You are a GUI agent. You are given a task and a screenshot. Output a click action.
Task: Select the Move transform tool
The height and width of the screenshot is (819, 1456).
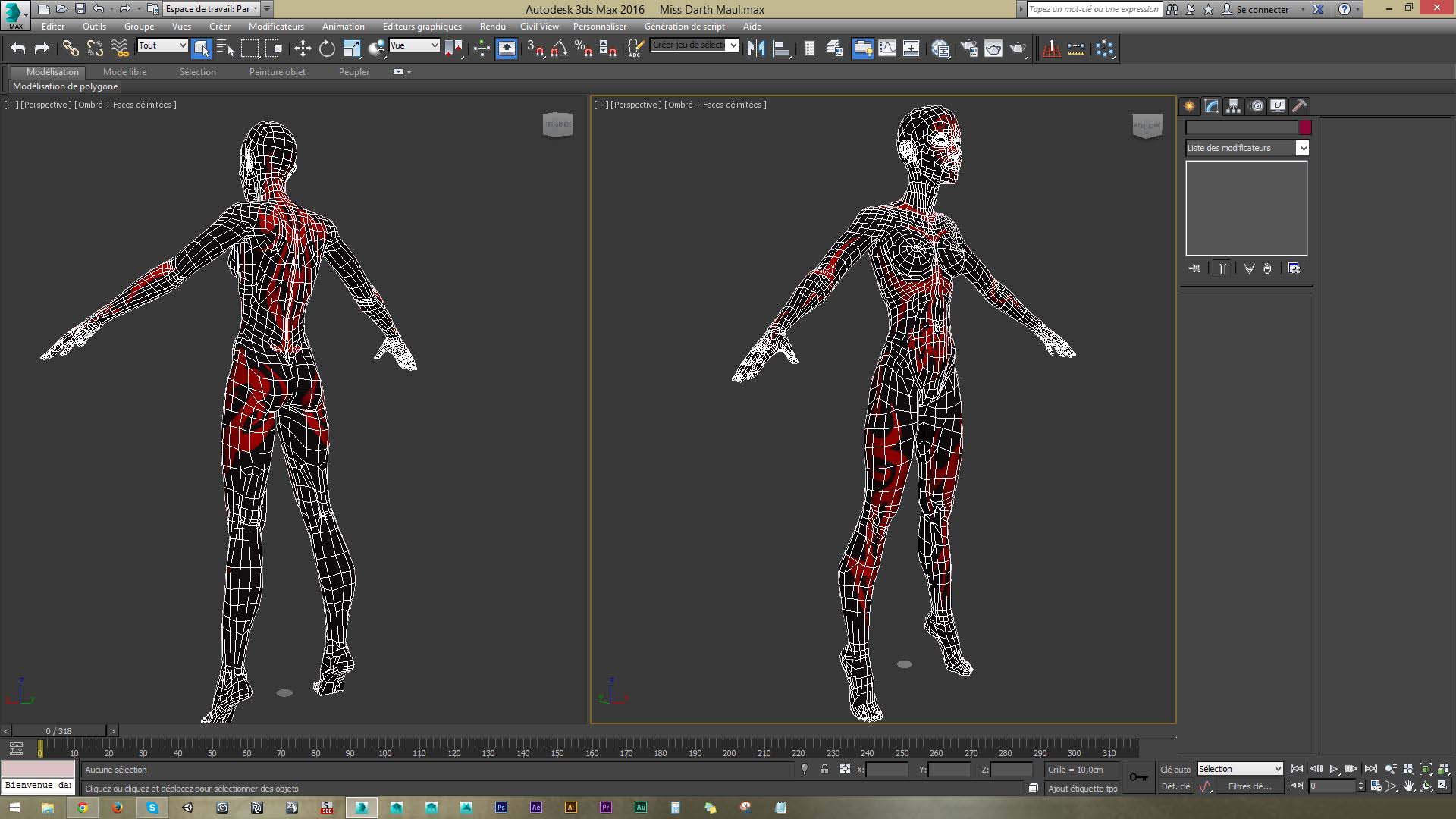coord(303,49)
